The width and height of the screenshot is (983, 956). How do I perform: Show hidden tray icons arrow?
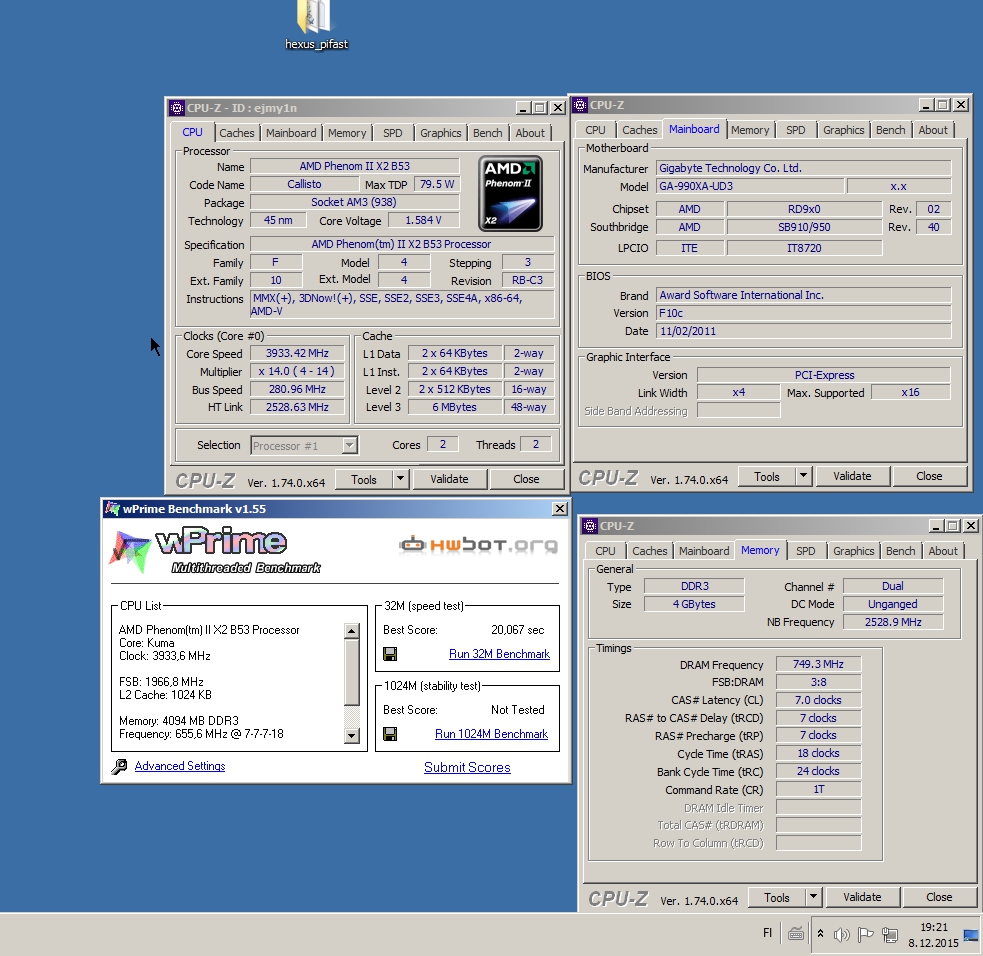(x=820, y=934)
